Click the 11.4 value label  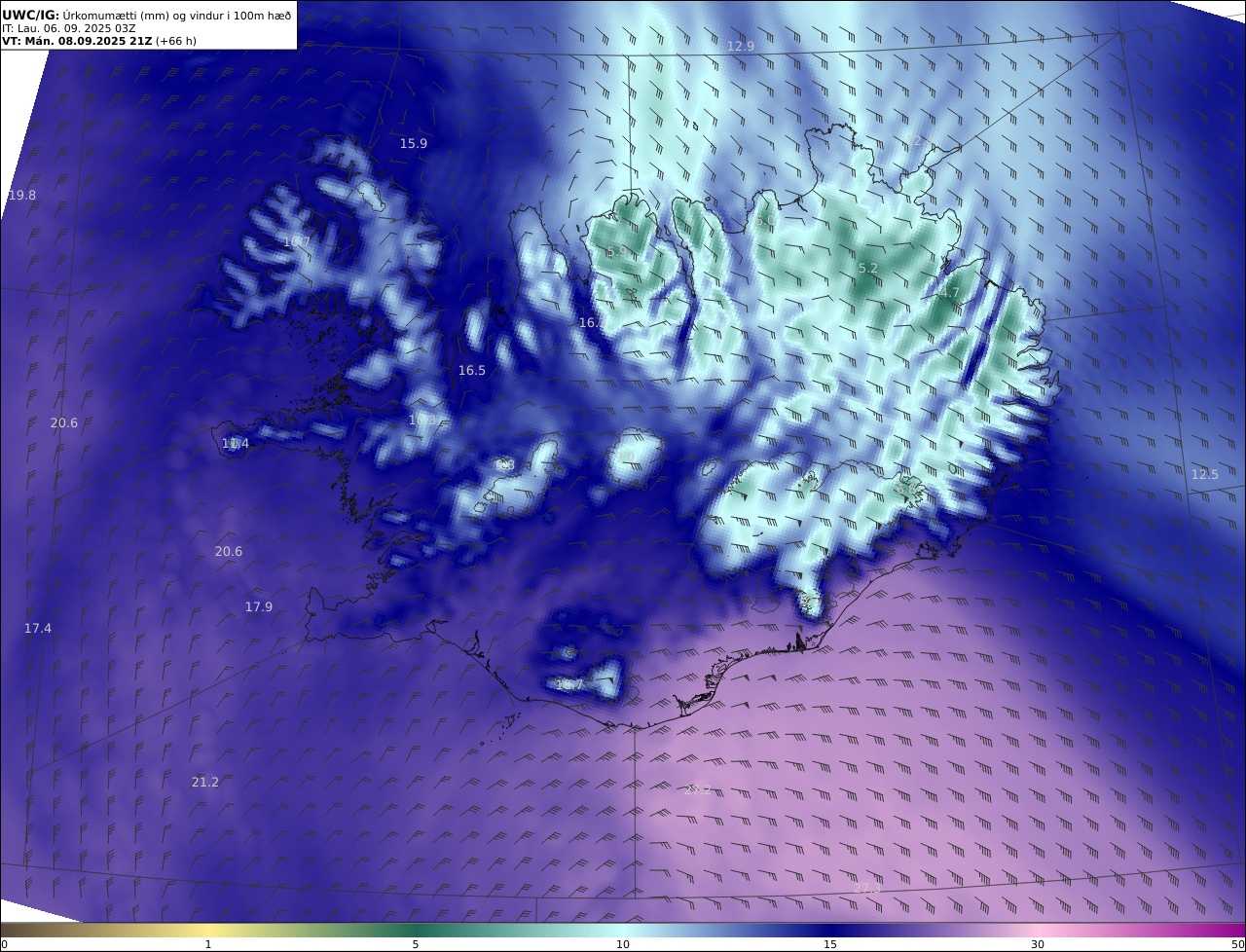[x=236, y=443]
